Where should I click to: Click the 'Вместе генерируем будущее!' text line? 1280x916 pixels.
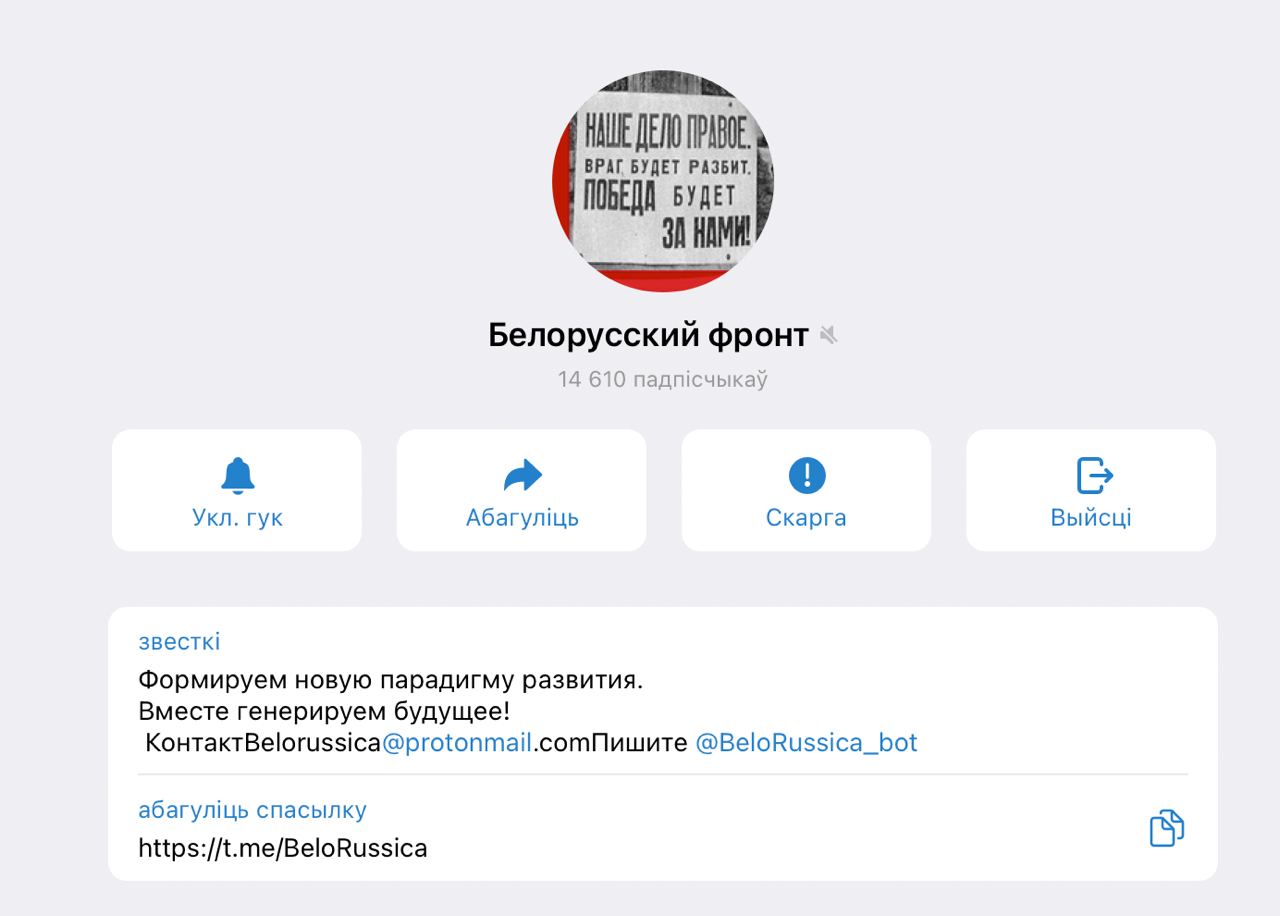click(324, 712)
